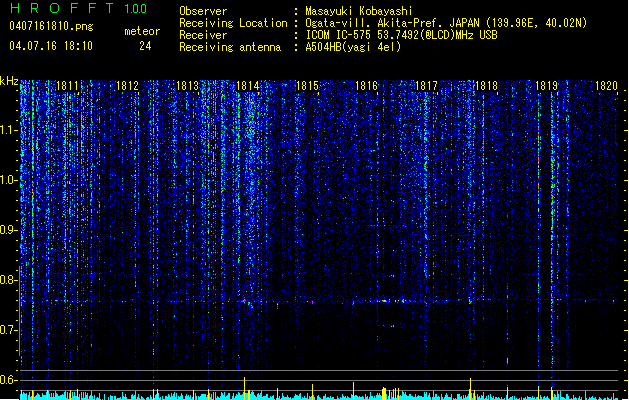Click the 1817 time marker
Image resolution: width=629 pixels, height=400 pixels.
point(426,86)
